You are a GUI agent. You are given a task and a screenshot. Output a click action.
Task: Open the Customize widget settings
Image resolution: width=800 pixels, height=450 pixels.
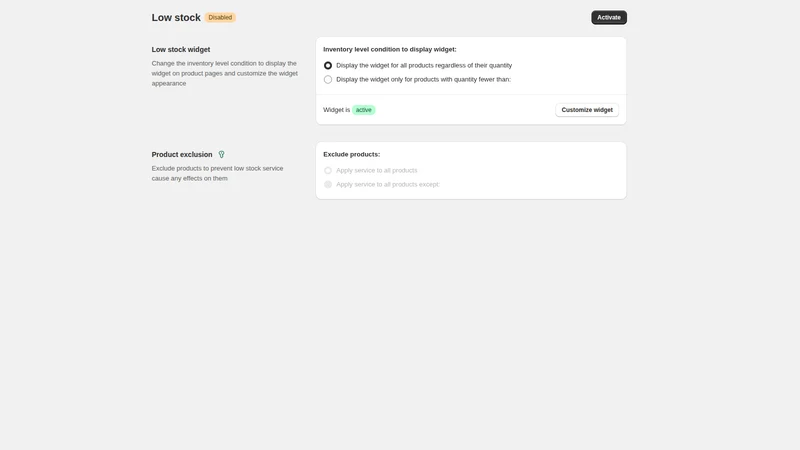(x=587, y=110)
